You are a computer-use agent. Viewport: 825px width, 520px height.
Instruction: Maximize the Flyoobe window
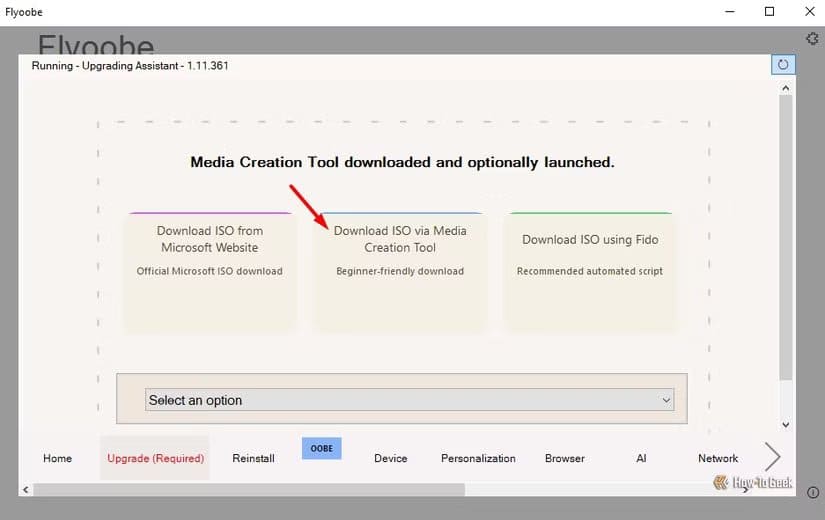point(769,12)
